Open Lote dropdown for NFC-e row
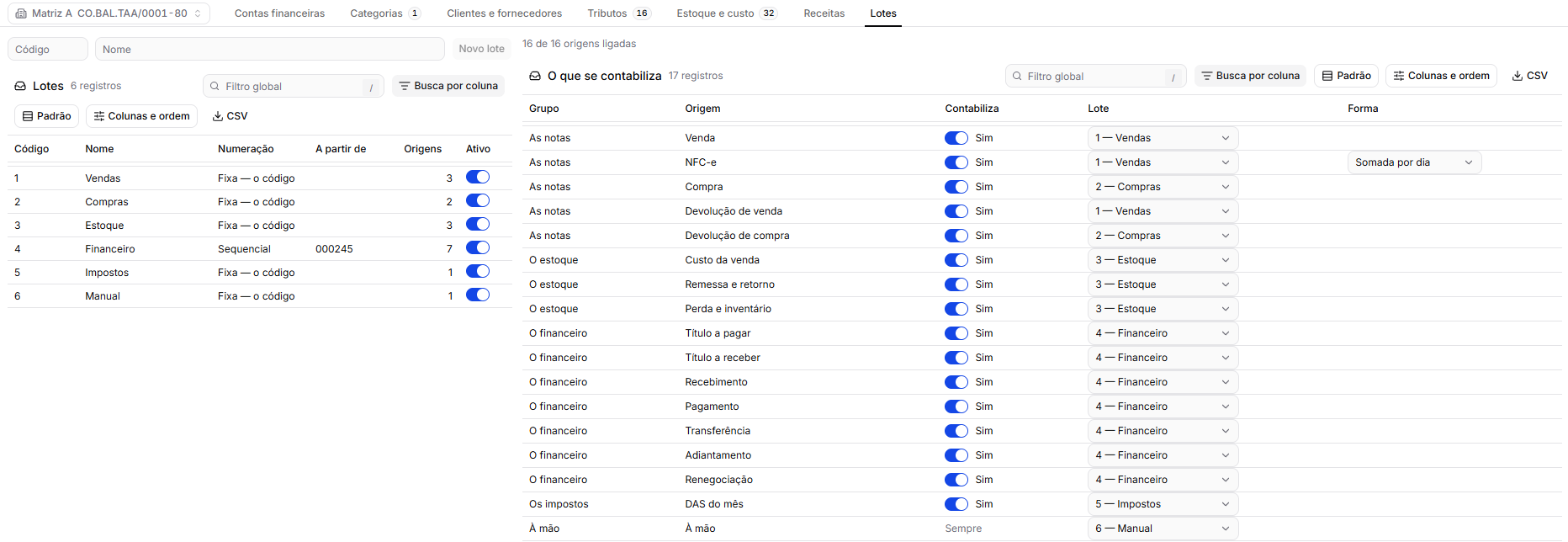This screenshot has height=542, width=1568. pos(1163,162)
